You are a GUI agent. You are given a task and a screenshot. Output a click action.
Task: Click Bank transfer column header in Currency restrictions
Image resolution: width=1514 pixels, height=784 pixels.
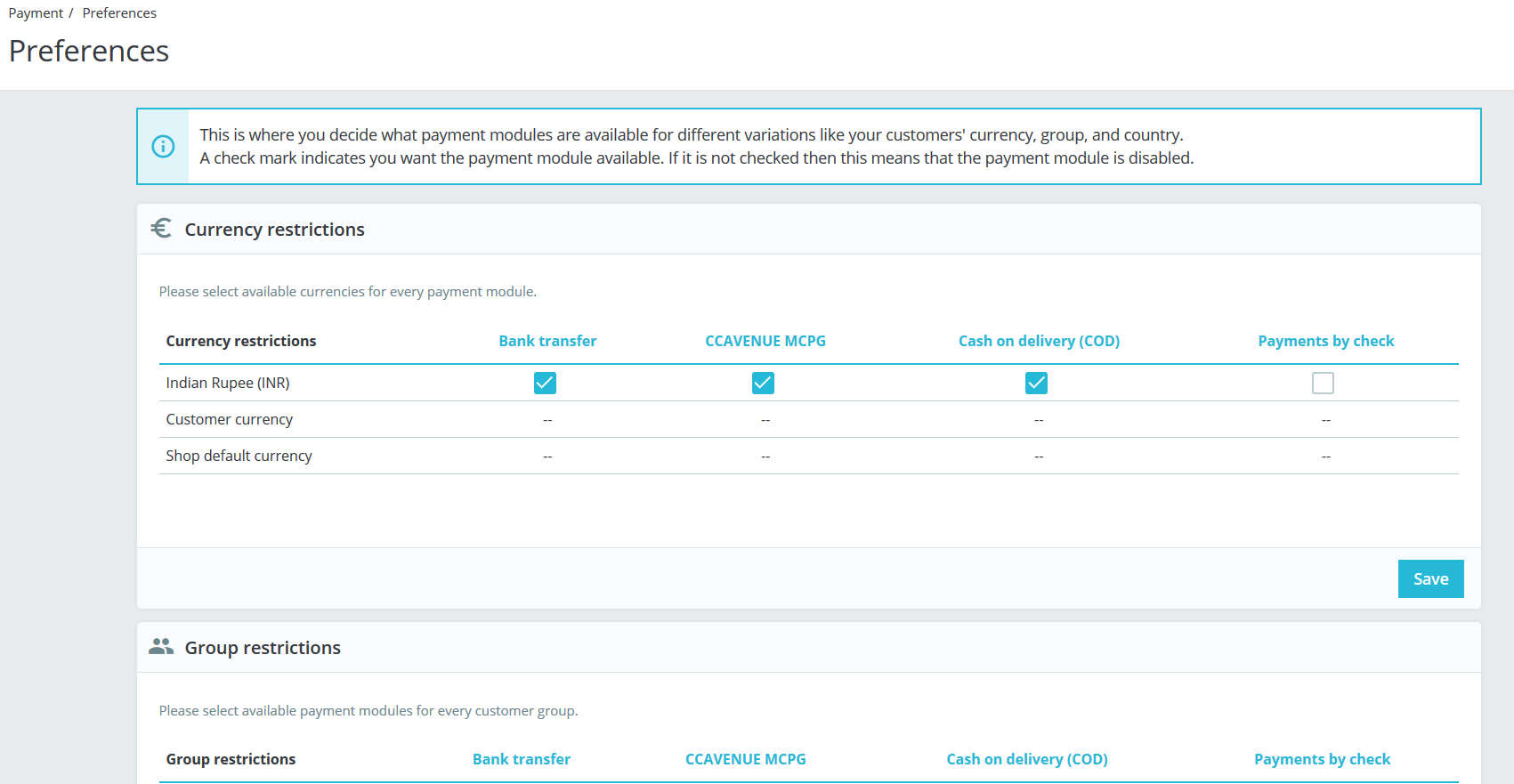(547, 341)
